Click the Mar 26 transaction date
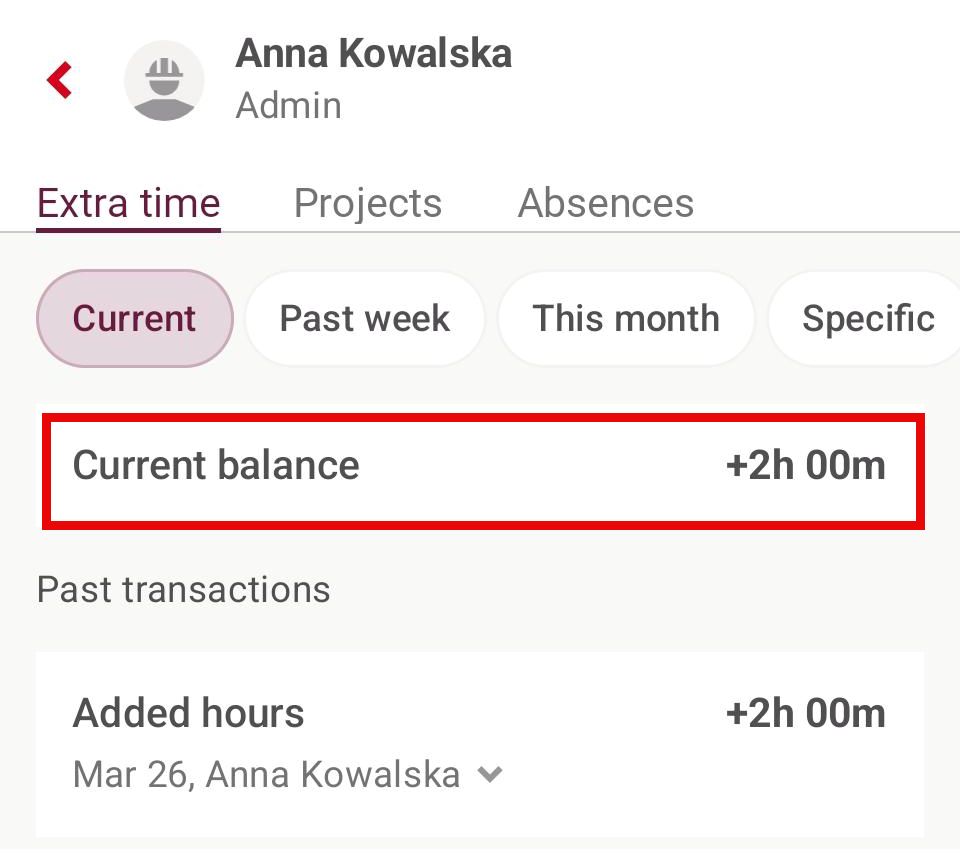Image resolution: width=960 pixels, height=849 pixels. click(x=132, y=775)
